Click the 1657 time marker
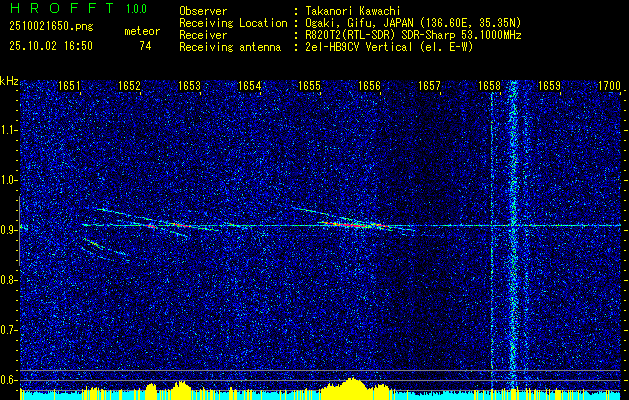Screen dimensions: 629x400 [429, 86]
